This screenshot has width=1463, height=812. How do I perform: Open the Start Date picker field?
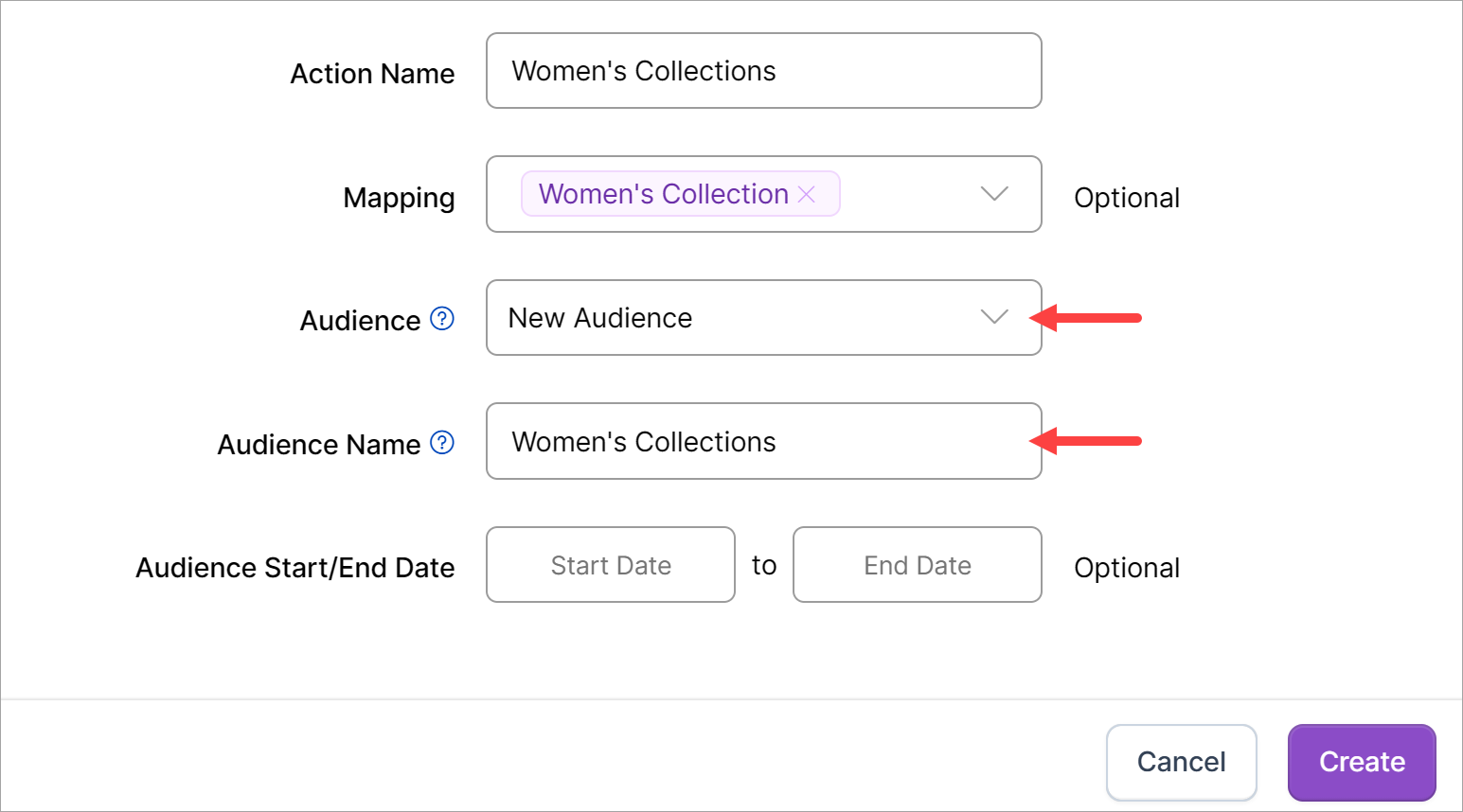pyautogui.click(x=611, y=565)
